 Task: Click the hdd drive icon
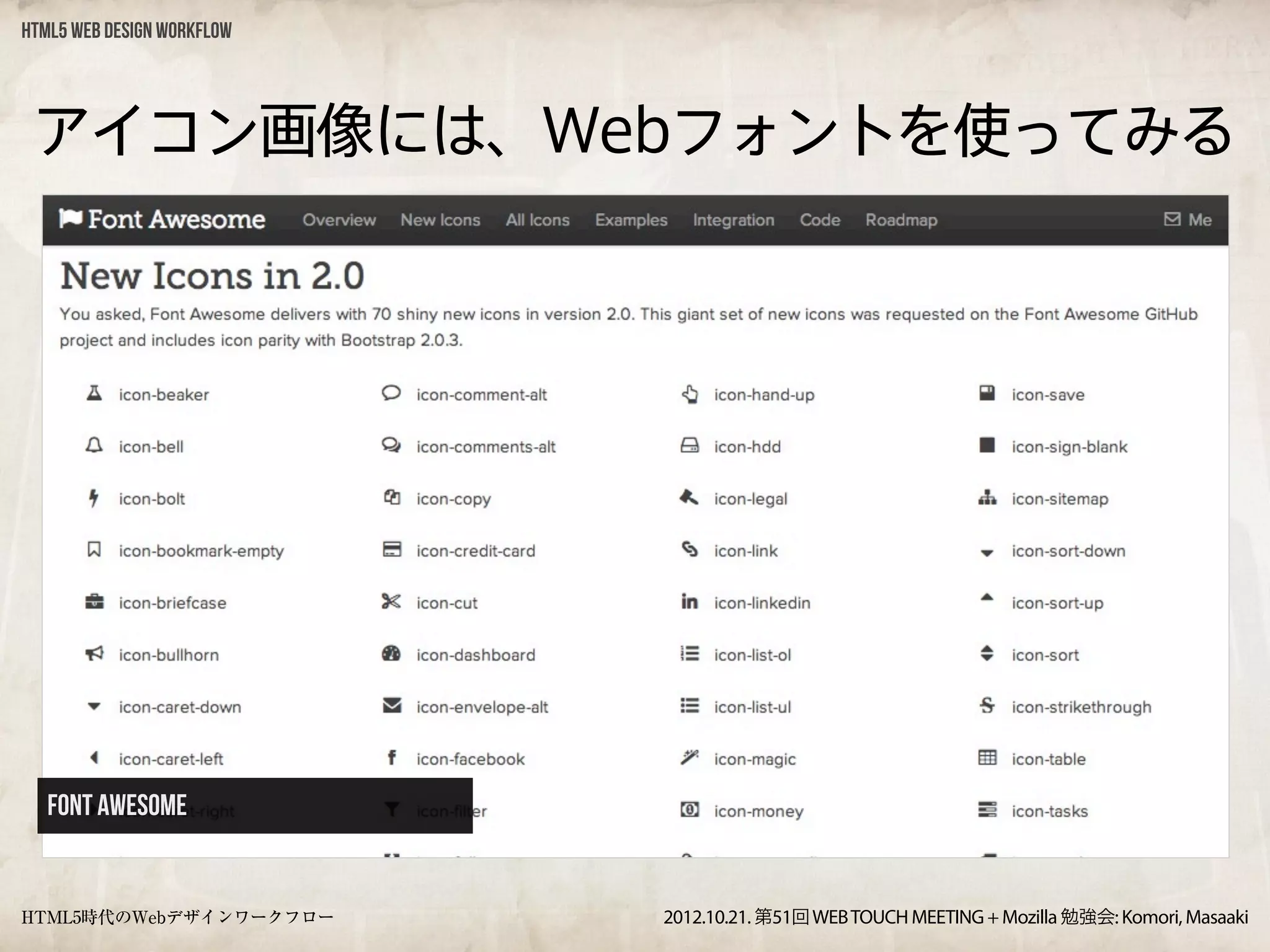point(690,445)
